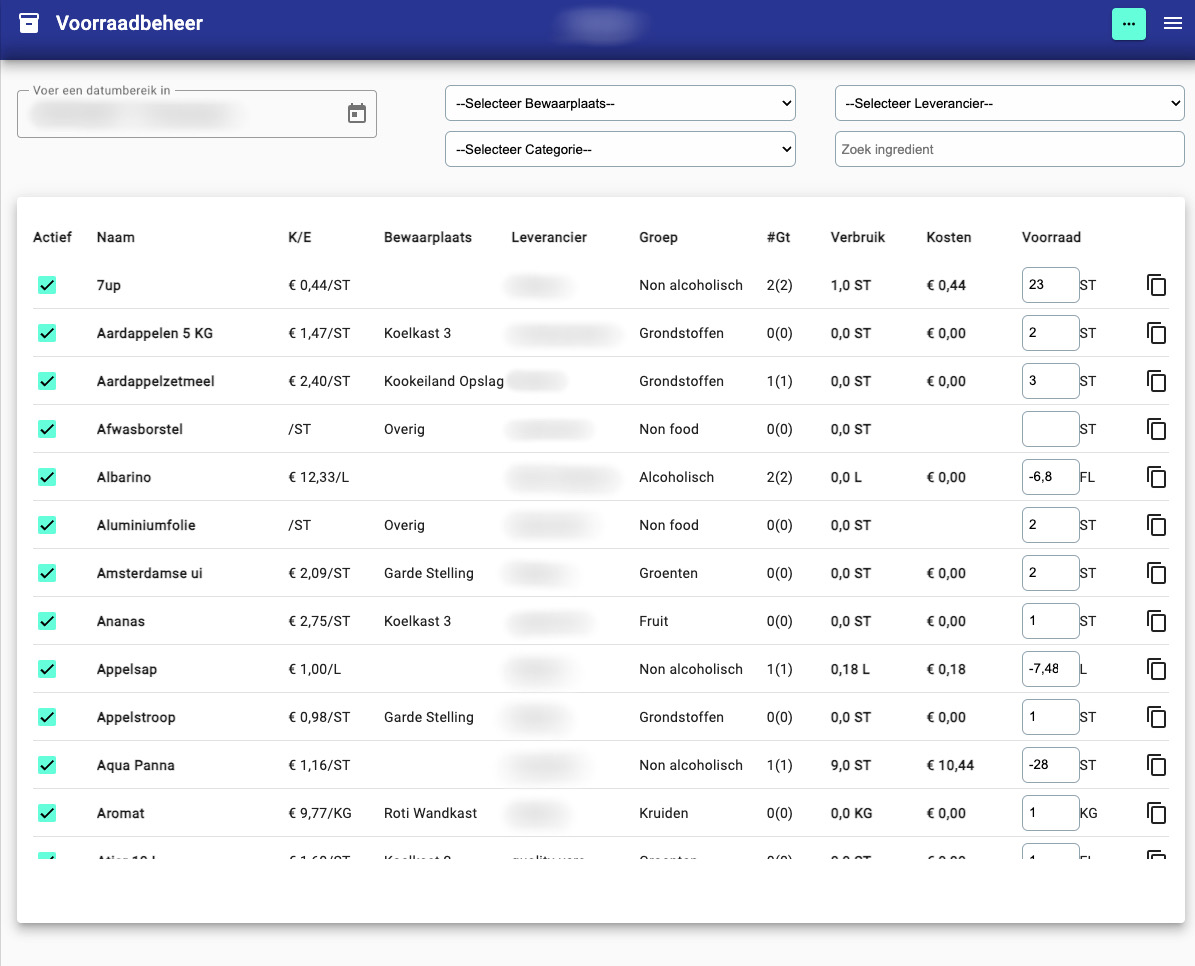Focus the Zoek ingredient search field

tap(1009, 149)
